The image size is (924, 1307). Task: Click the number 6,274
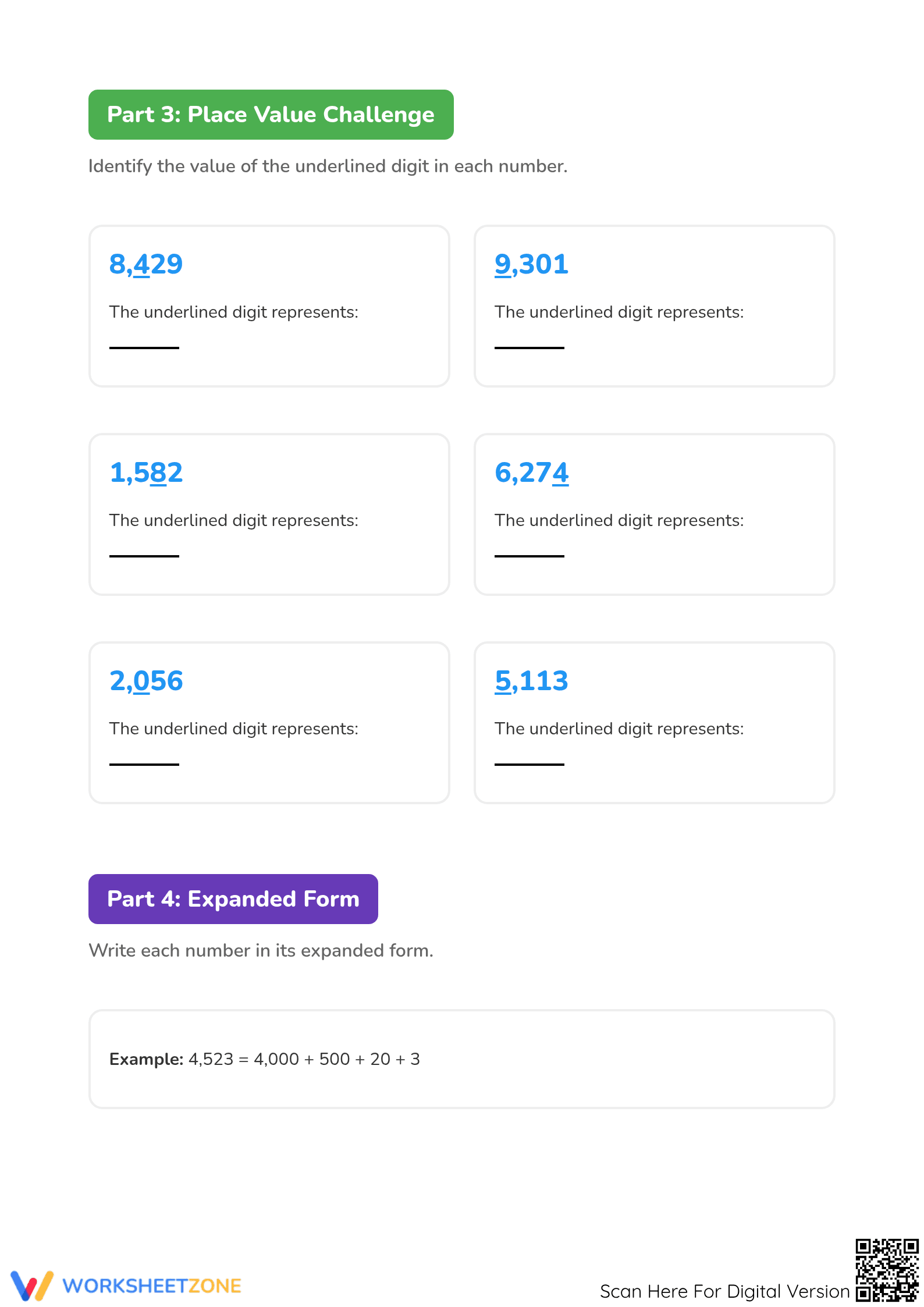(x=531, y=473)
